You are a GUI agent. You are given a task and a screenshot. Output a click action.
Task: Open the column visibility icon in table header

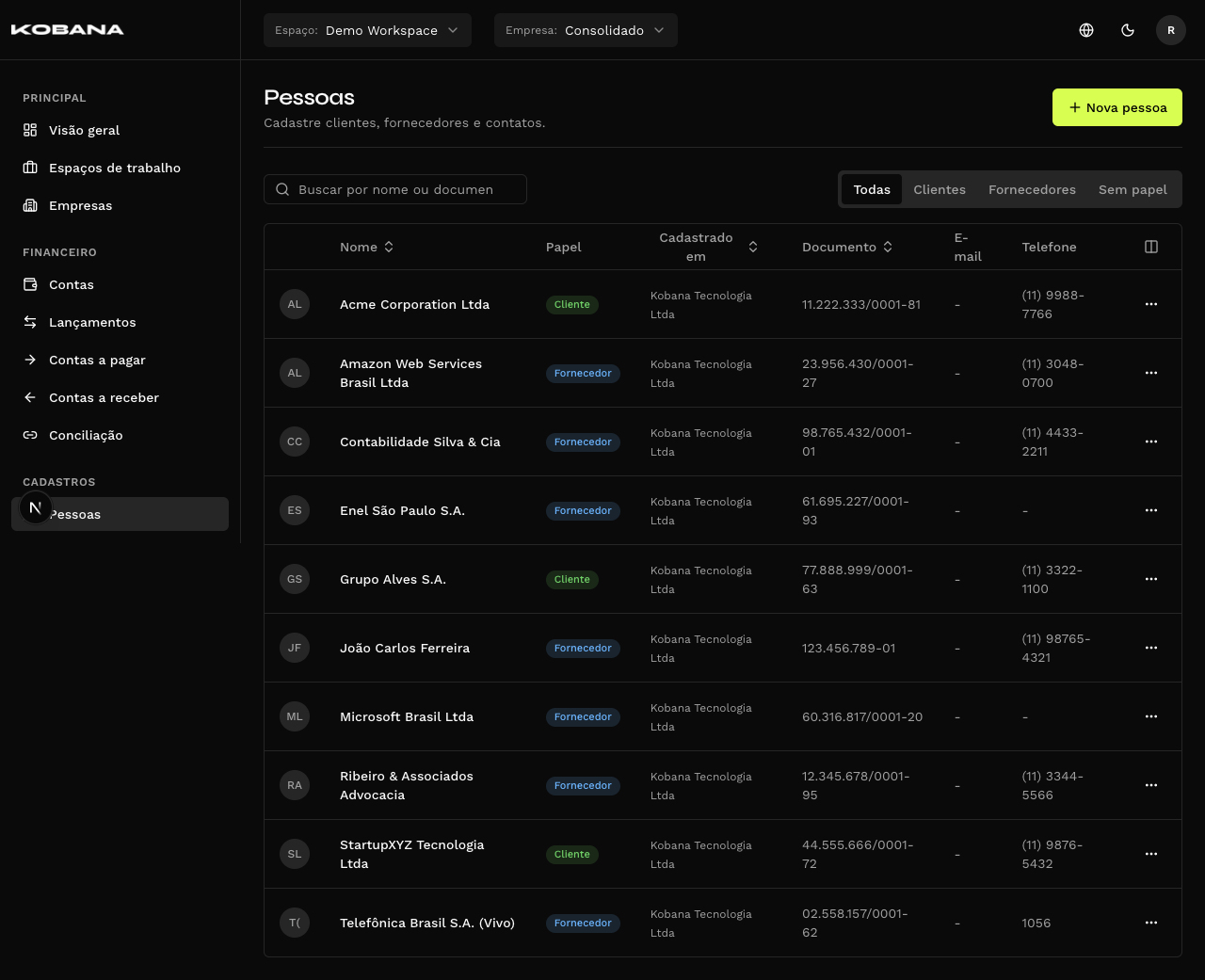click(x=1151, y=247)
